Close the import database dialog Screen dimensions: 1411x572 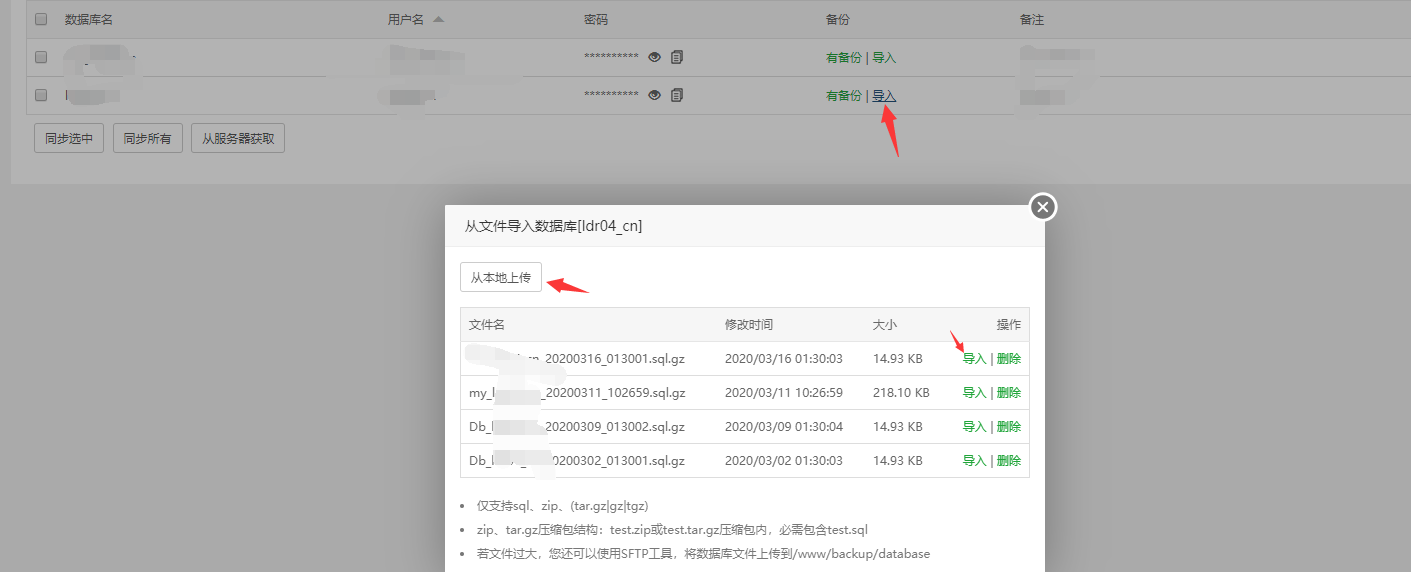point(1043,207)
